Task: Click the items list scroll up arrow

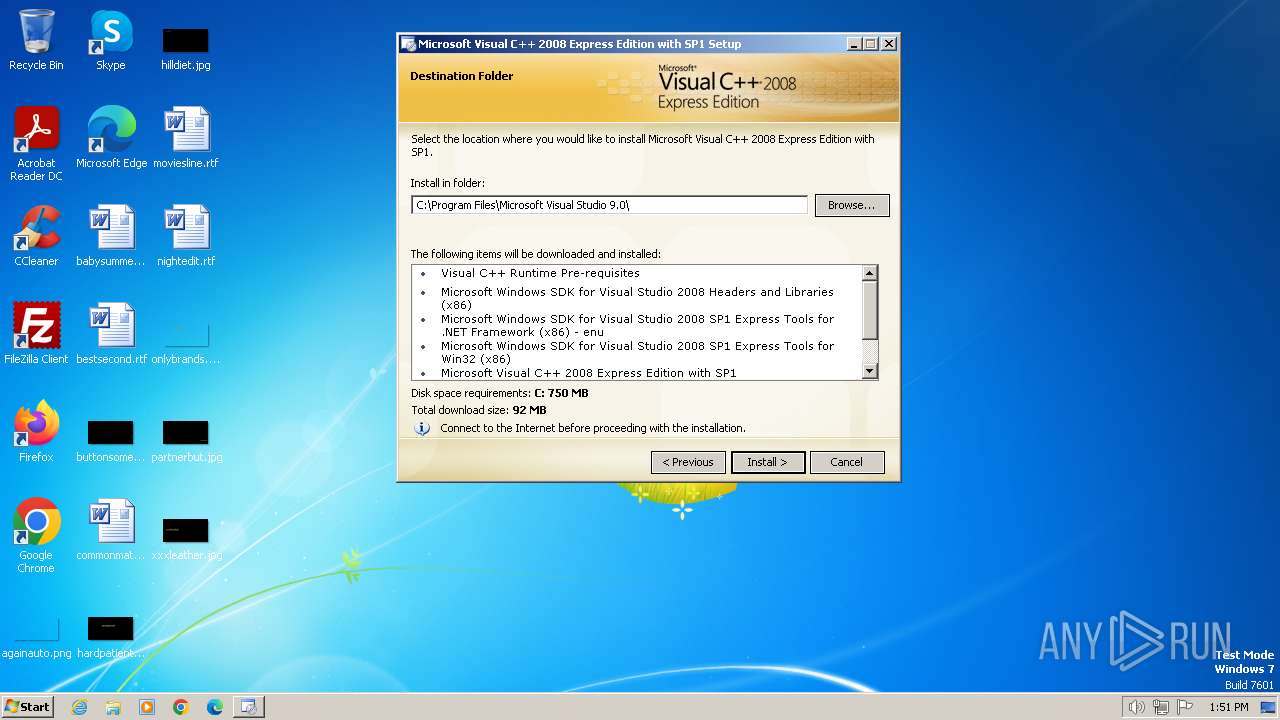Action: pos(869,273)
